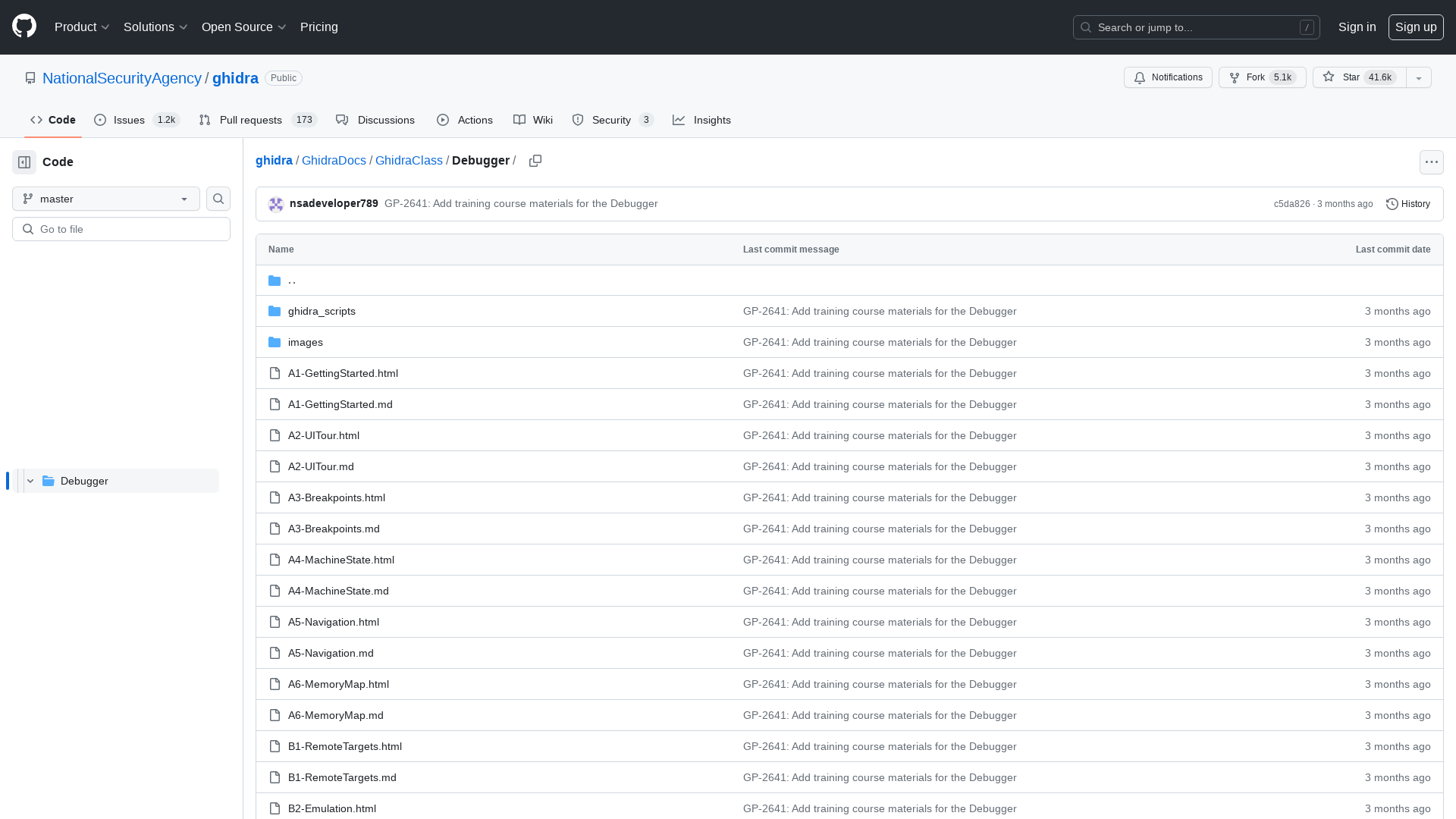Select the A1-GettingStarted.html file icon

275,374
